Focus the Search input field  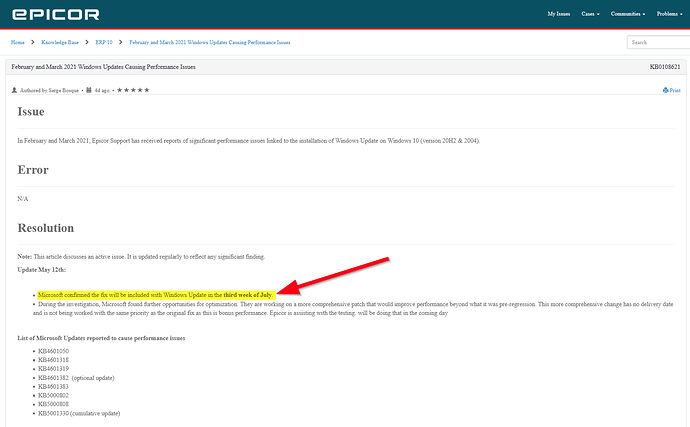658,42
